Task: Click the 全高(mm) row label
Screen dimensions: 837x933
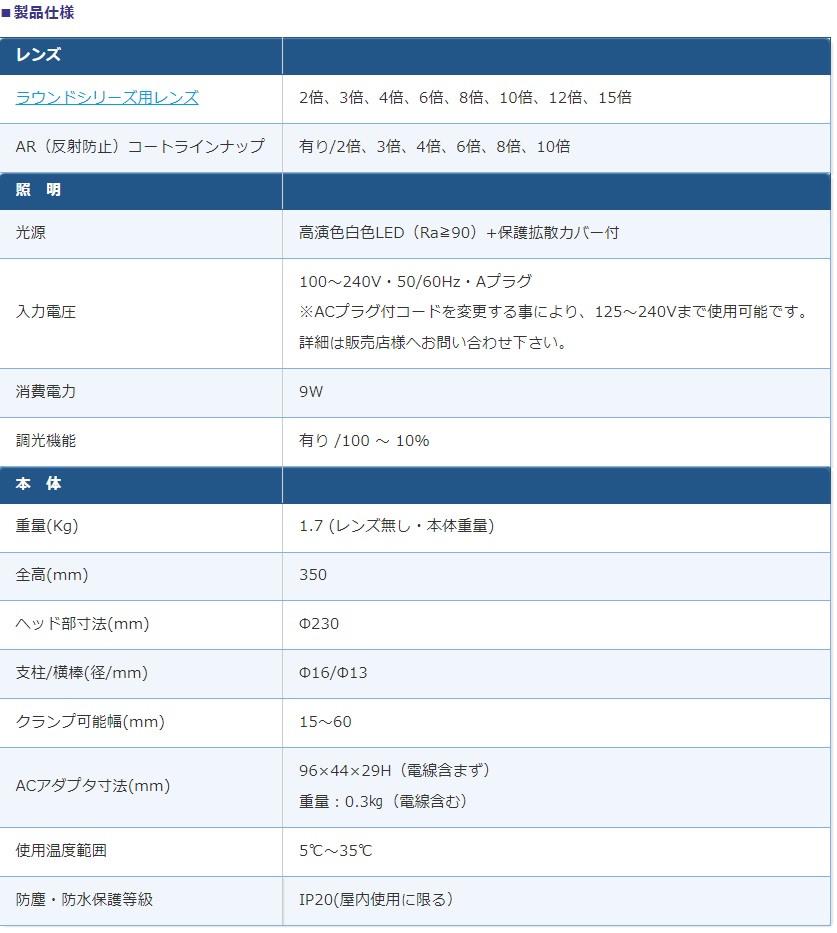Action: tap(52, 575)
